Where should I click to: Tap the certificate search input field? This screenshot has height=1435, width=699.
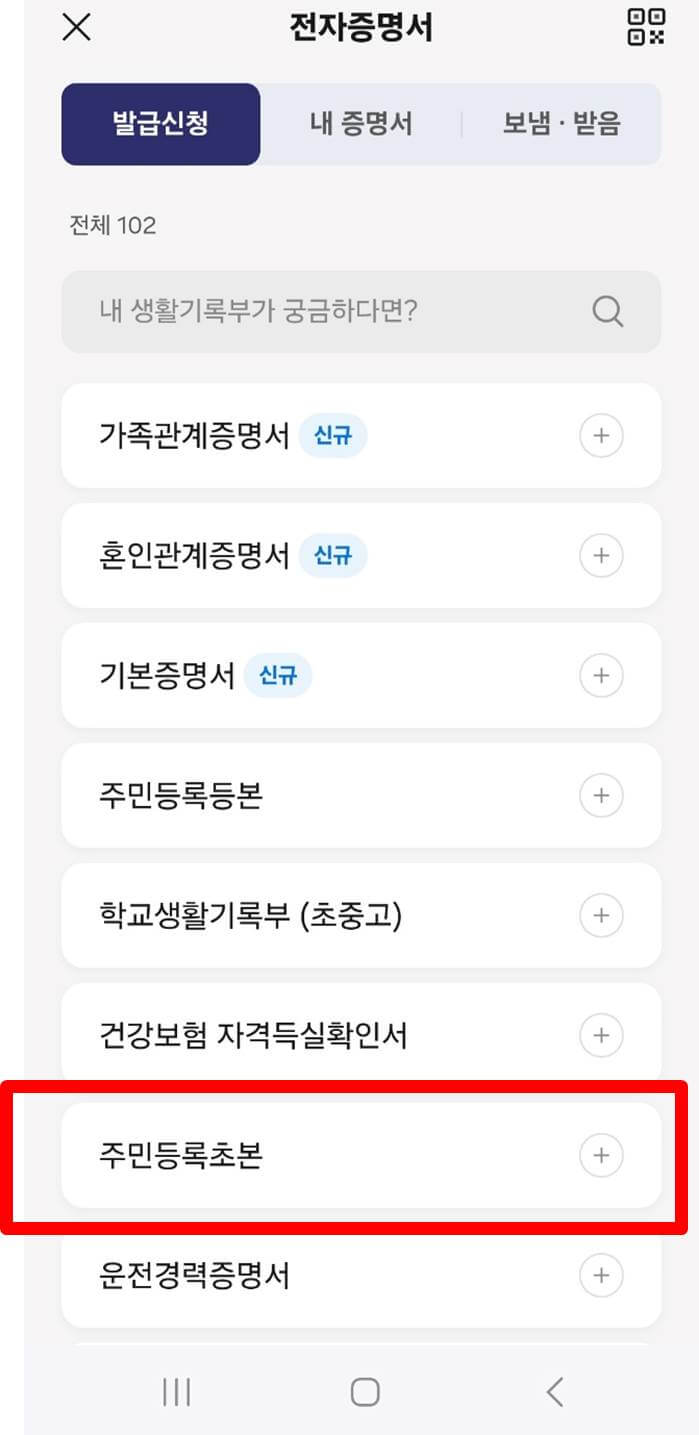click(300, 311)
